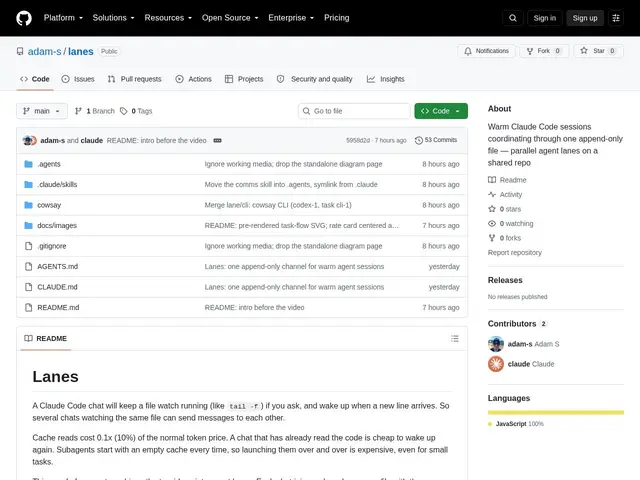
Task: Open commit hash 5958d2d
Action: 358,140
